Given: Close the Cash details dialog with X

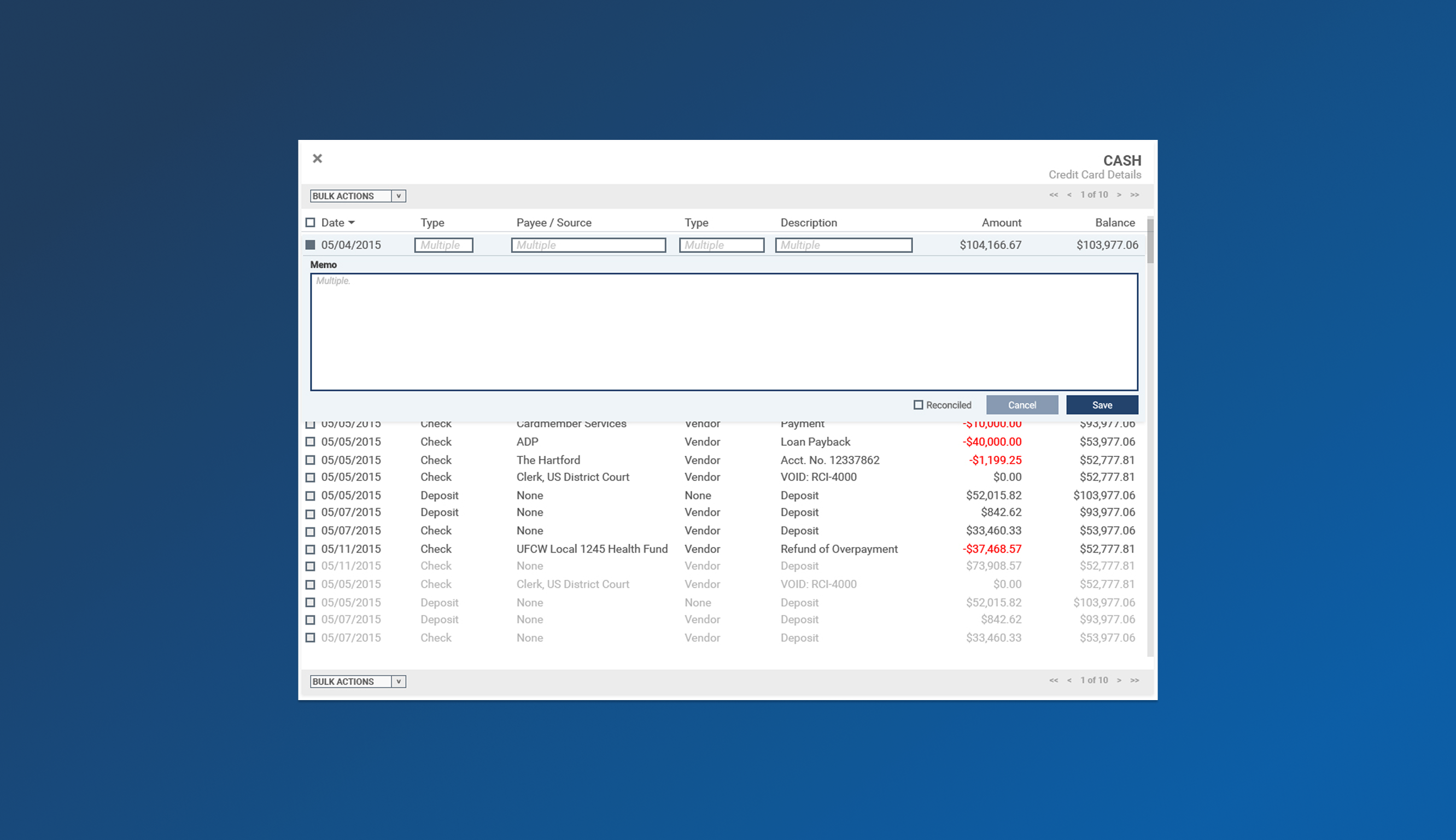Looking at the screenshot, I should (318, 158).
